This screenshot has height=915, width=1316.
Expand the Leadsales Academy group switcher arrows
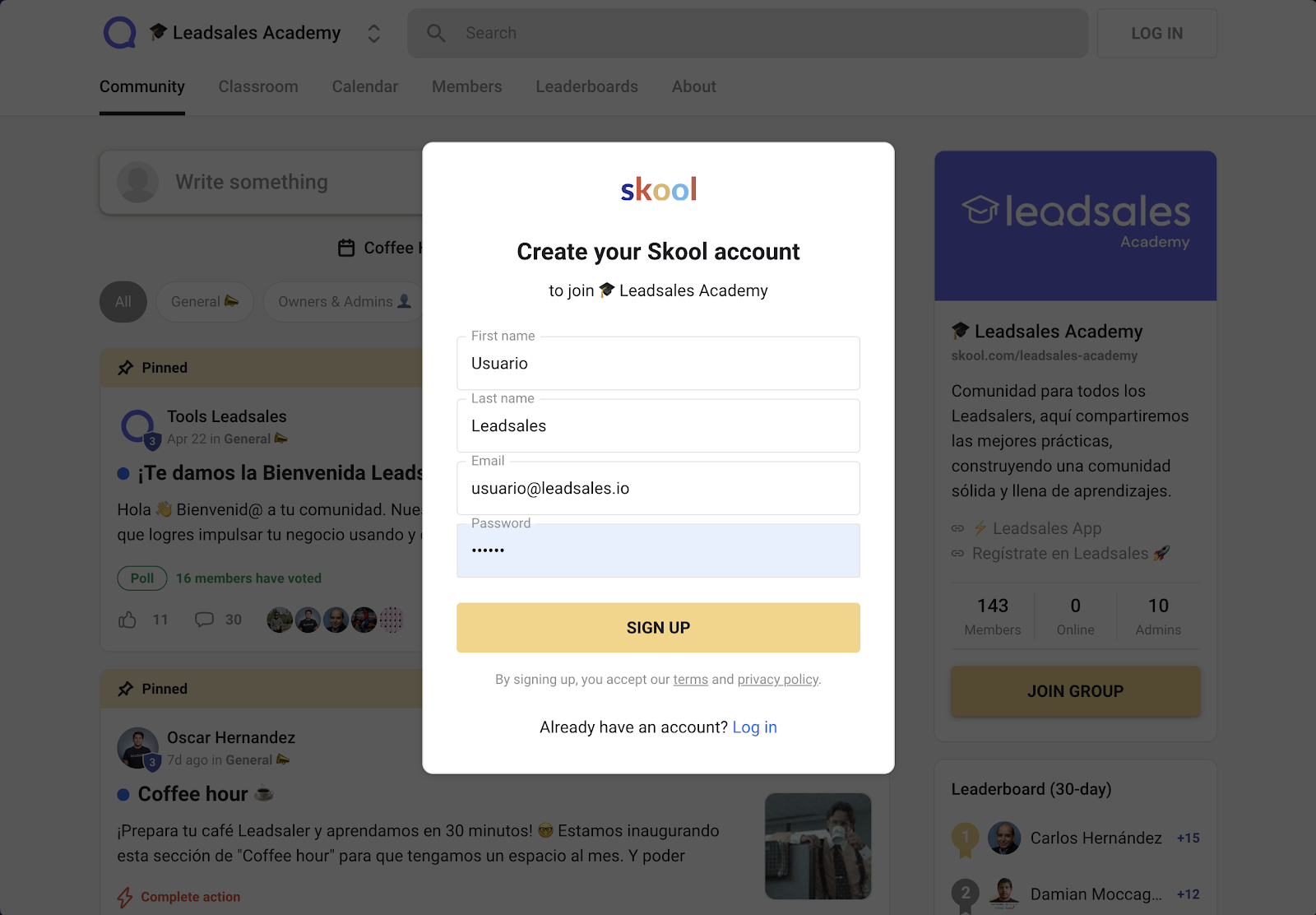tap(373, 33)
